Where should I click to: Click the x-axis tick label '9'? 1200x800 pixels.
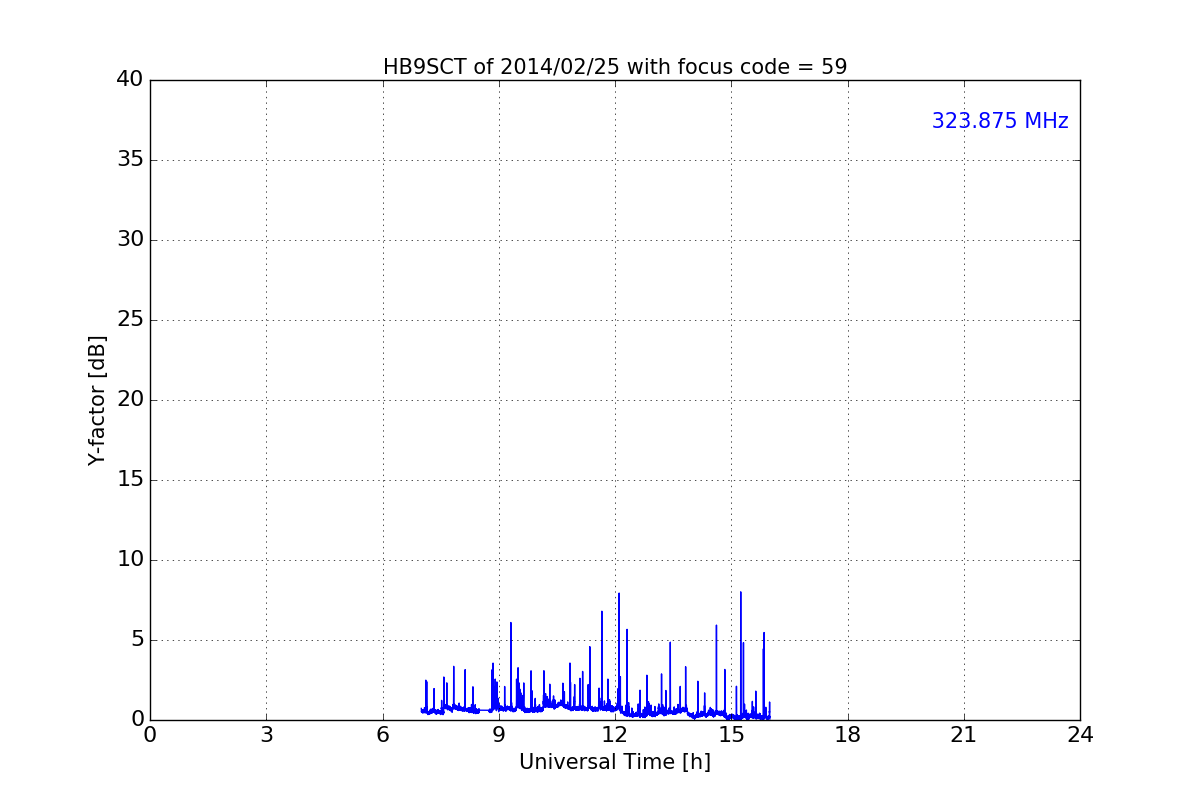pos(499,735)
